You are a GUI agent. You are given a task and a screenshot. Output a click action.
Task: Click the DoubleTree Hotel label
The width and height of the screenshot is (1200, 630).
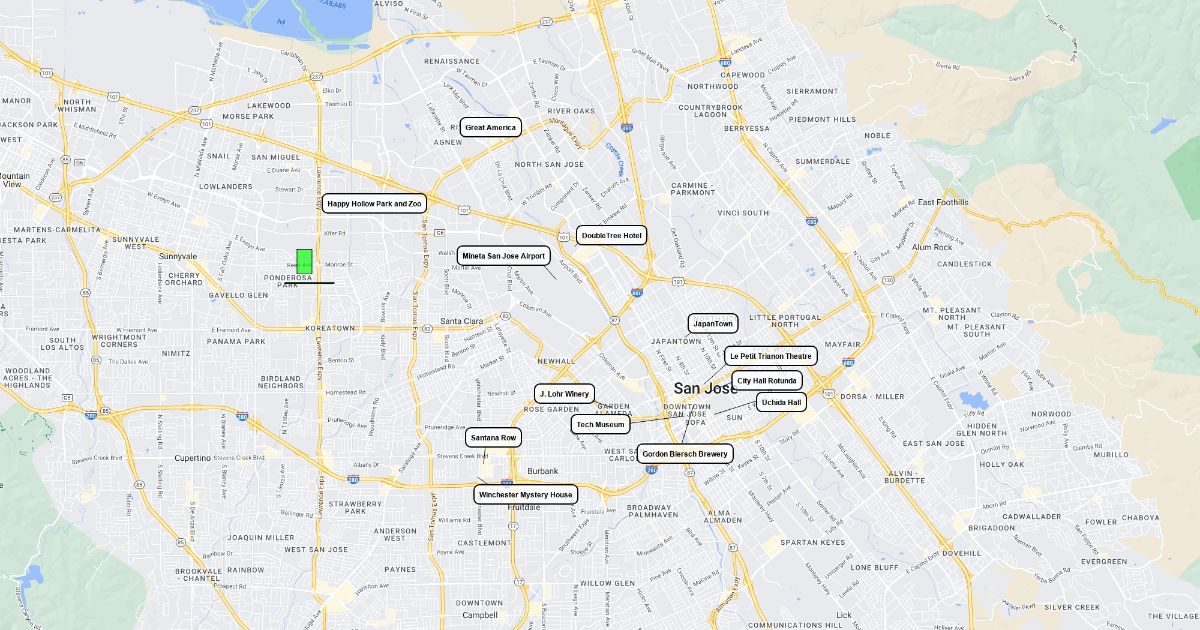click(612, 236)
